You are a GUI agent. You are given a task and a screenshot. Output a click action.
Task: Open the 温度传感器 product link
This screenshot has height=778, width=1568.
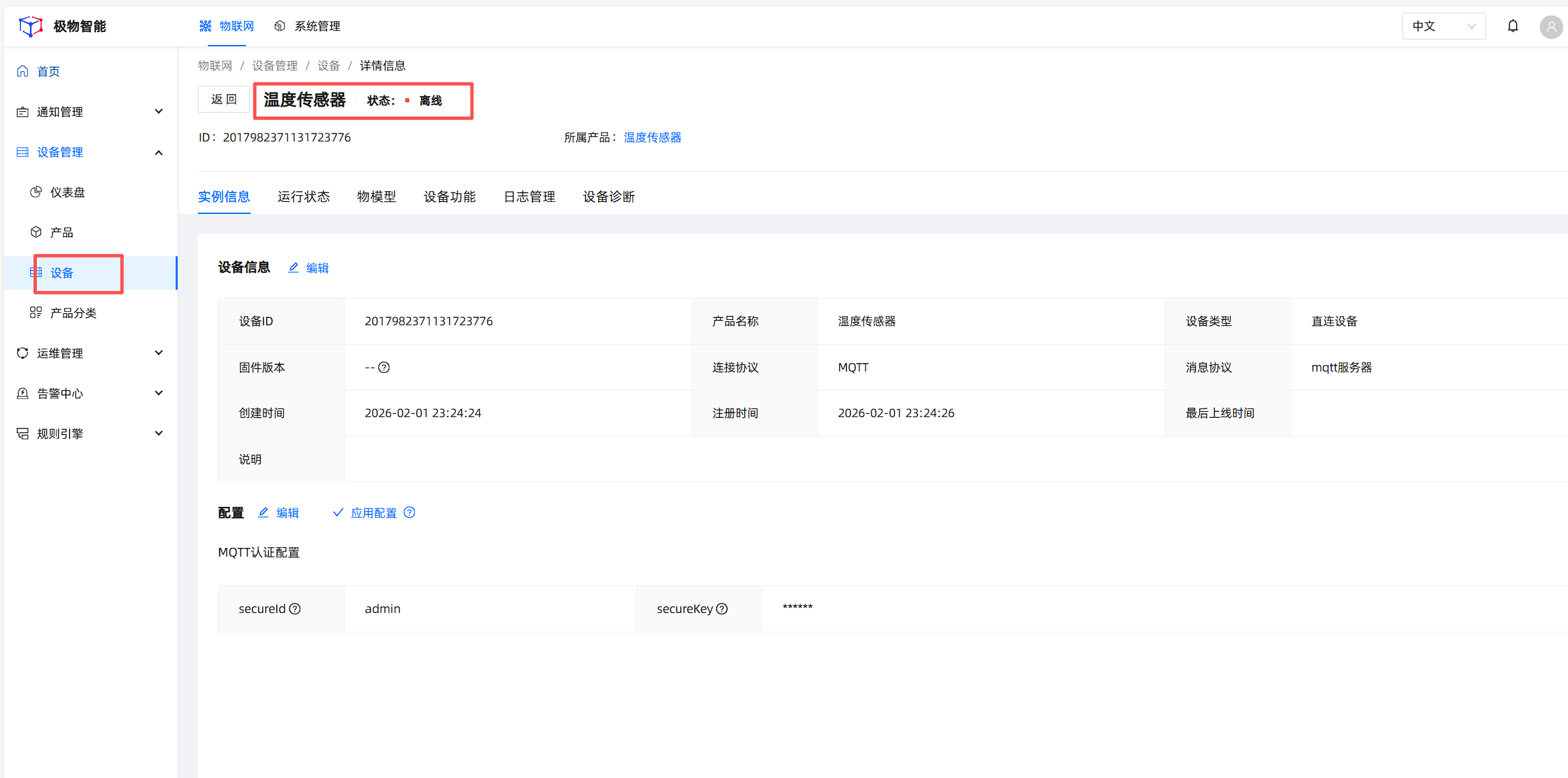point(652,137)
